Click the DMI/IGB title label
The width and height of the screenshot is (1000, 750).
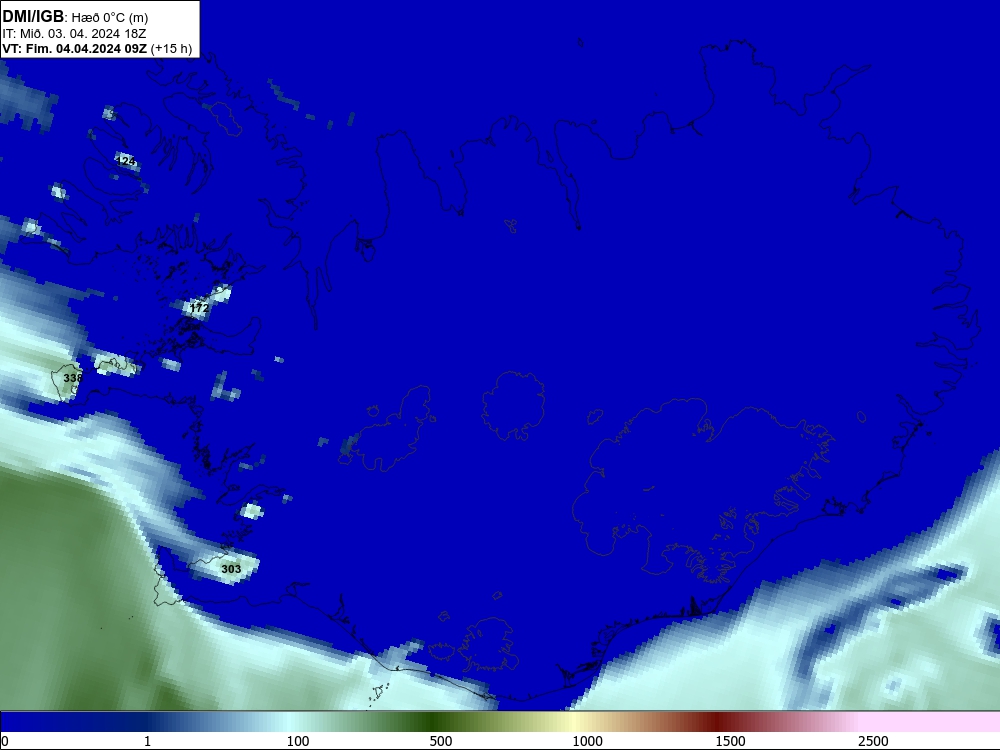coord(33,17)
